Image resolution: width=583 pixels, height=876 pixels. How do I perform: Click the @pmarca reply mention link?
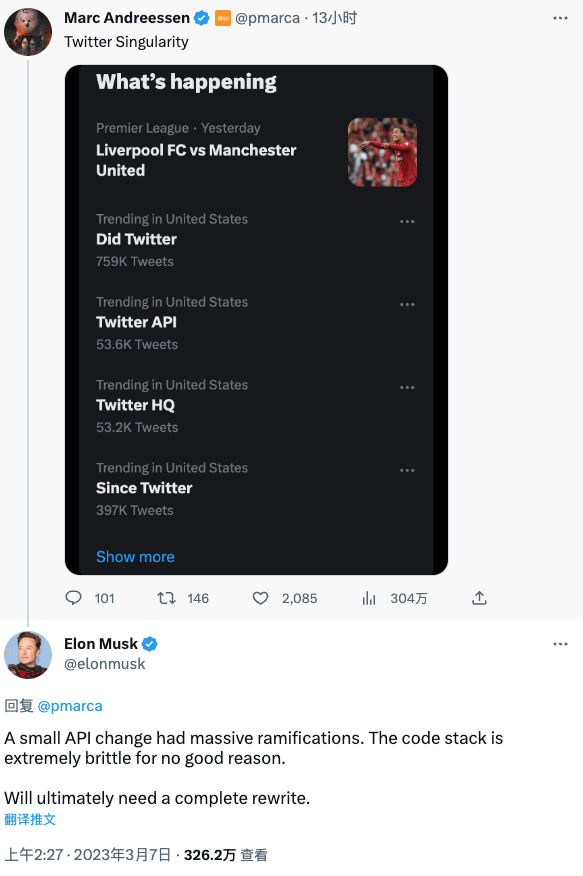click(70, 706)
